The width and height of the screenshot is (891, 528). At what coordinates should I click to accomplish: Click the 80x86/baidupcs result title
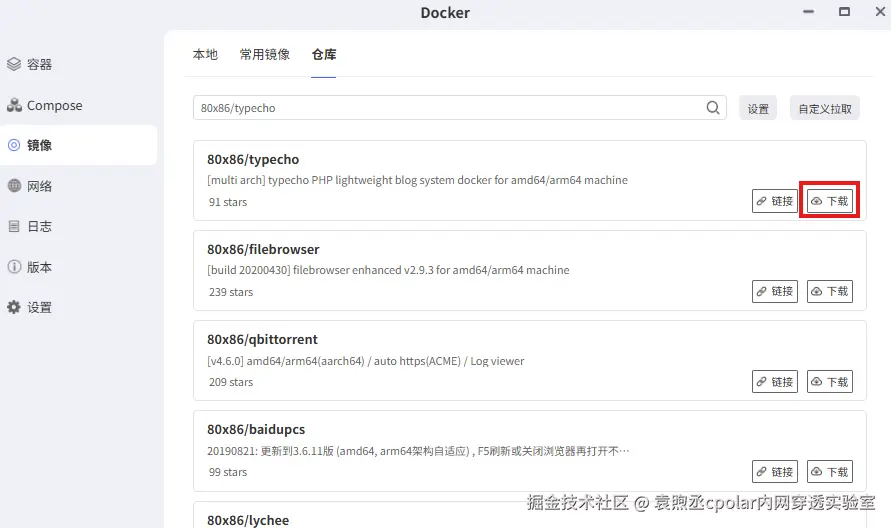256,429
